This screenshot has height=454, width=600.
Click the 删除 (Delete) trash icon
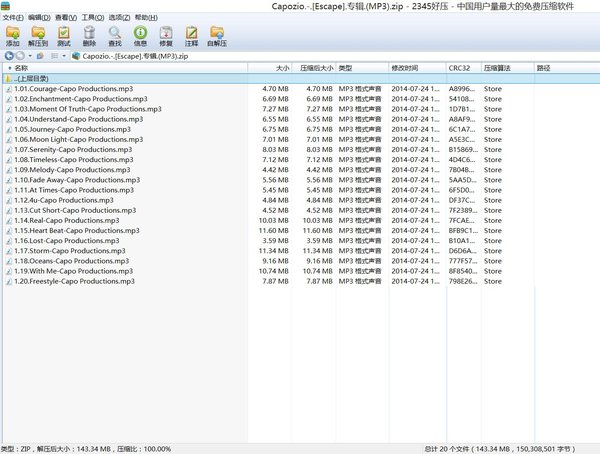[89, 37]
